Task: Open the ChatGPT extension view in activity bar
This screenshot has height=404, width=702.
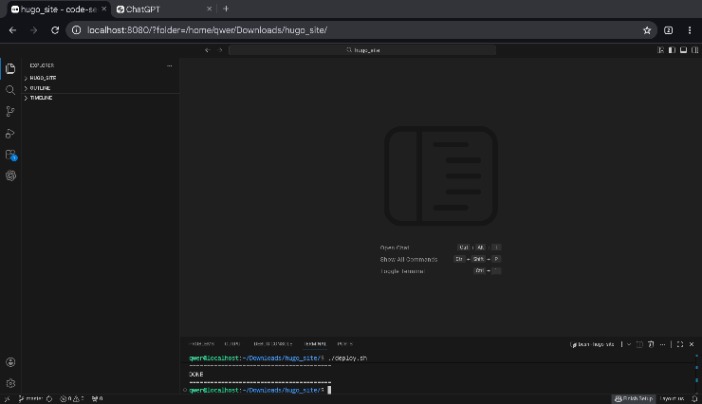Action: 10,176
